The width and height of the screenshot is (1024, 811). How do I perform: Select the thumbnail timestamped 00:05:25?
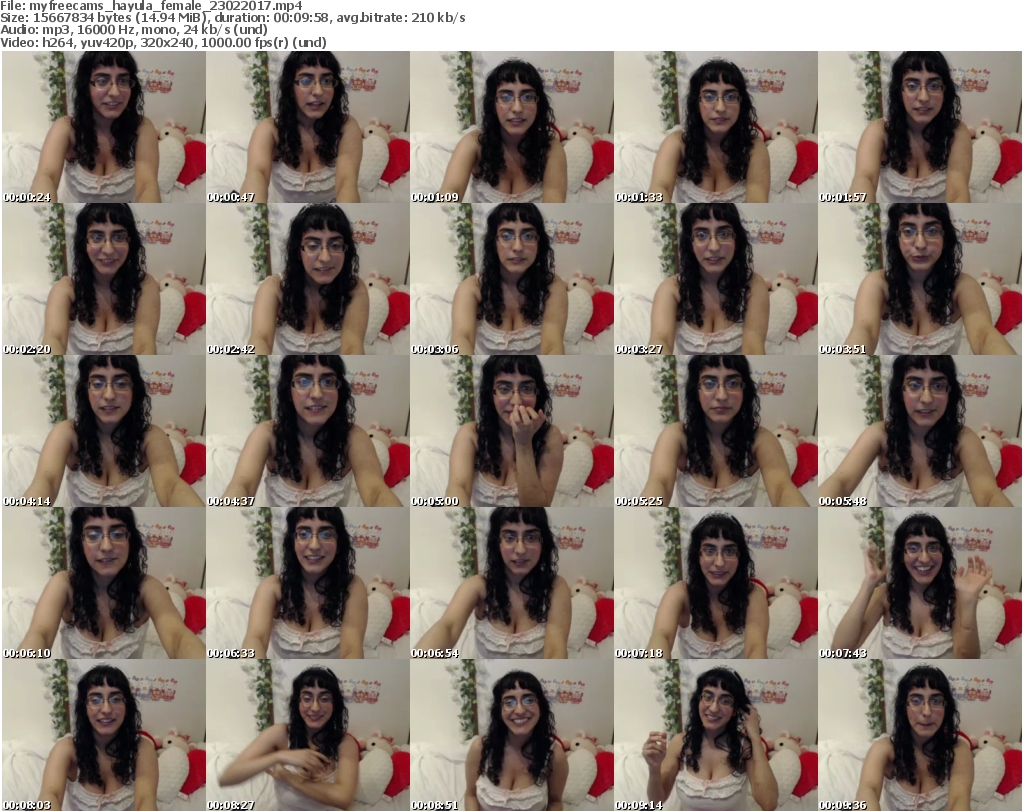(716, 432)
